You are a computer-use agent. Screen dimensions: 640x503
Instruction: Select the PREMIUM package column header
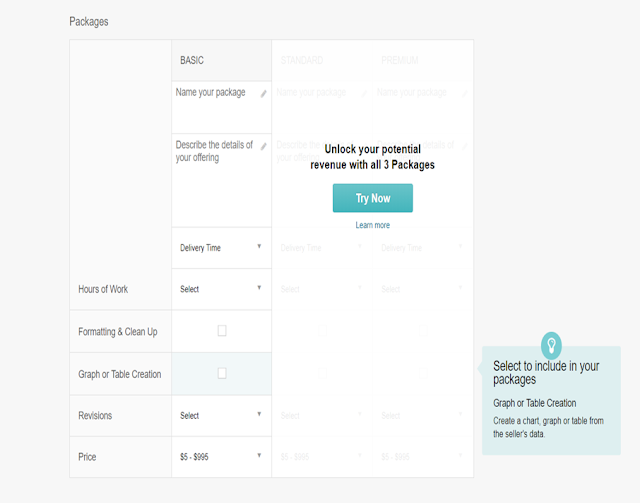401,60
